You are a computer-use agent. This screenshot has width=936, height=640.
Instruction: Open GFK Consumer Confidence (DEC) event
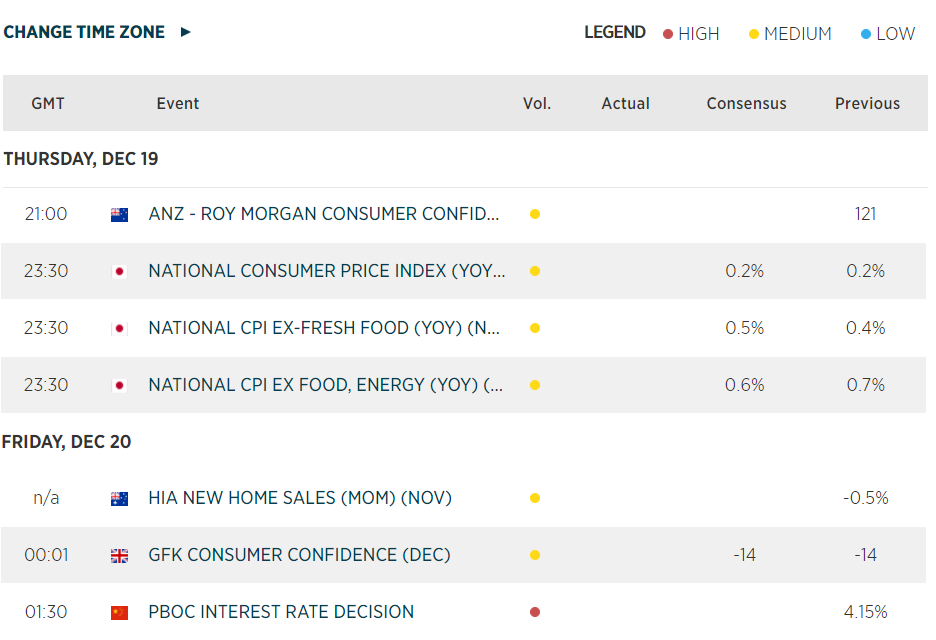click(x=299, y=555)
